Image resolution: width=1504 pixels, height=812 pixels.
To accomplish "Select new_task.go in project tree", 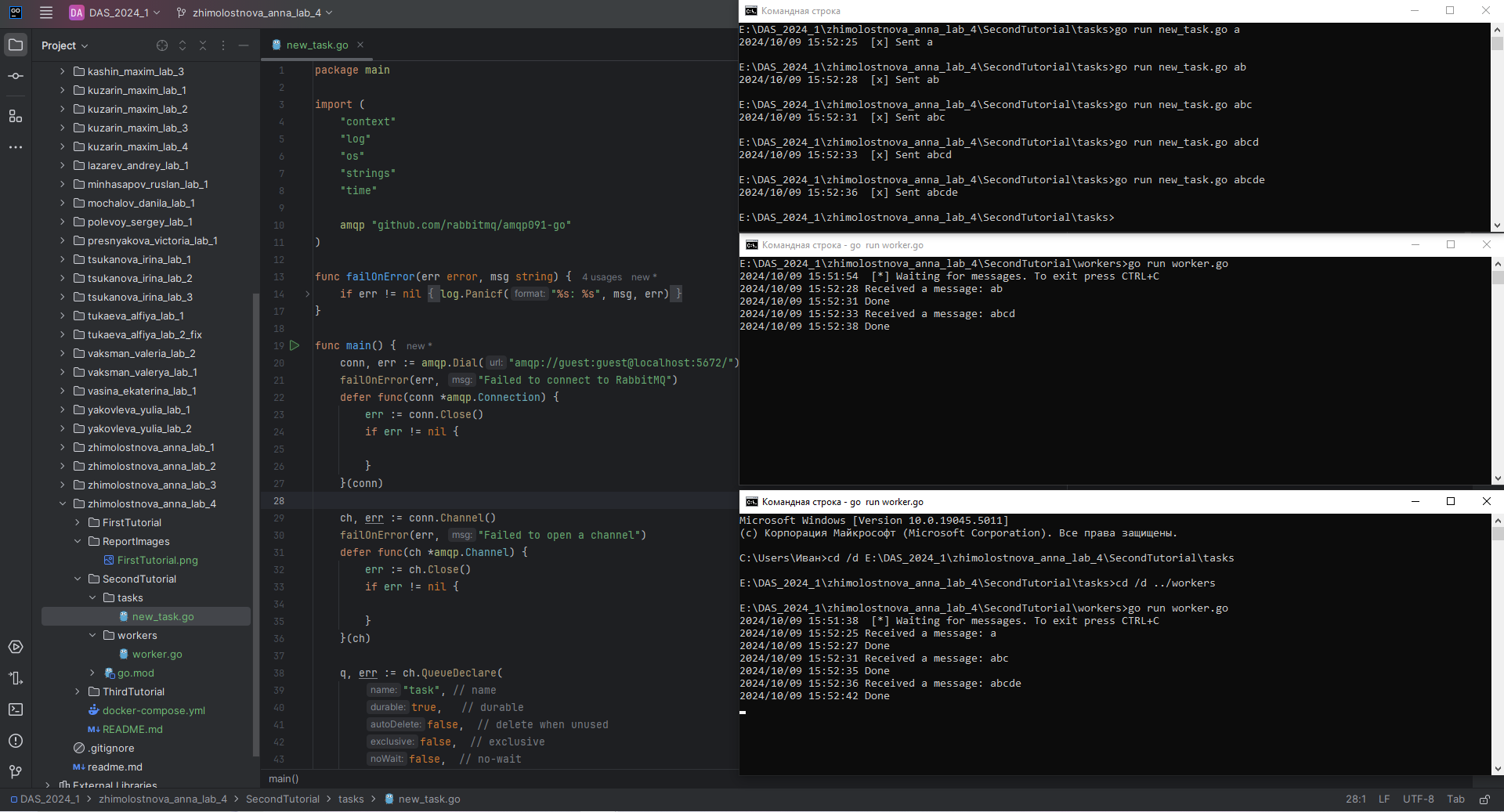I will click(x=163, y=616).
